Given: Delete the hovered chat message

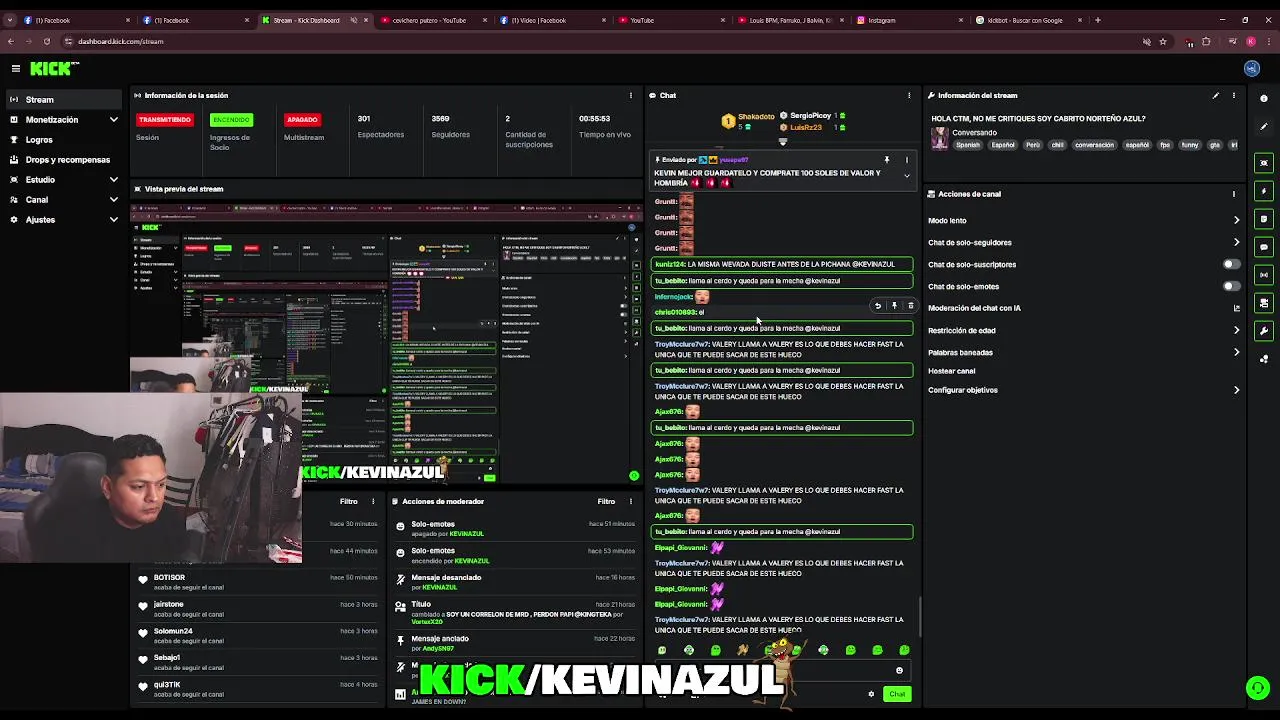Looking at the screenshot, I should click(910, 306).
